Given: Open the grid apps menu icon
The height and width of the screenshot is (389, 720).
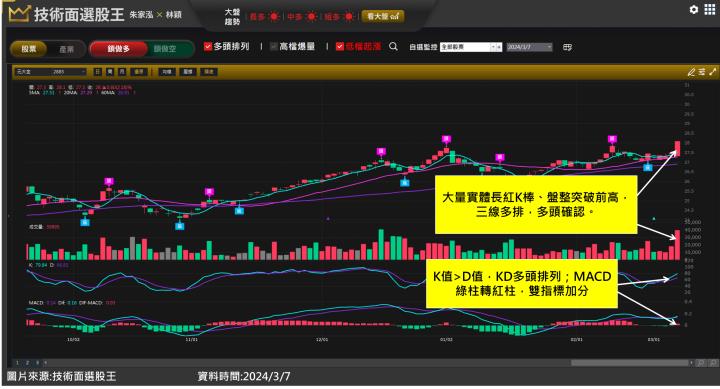Looking at the screenshot, I should (709, 10).
